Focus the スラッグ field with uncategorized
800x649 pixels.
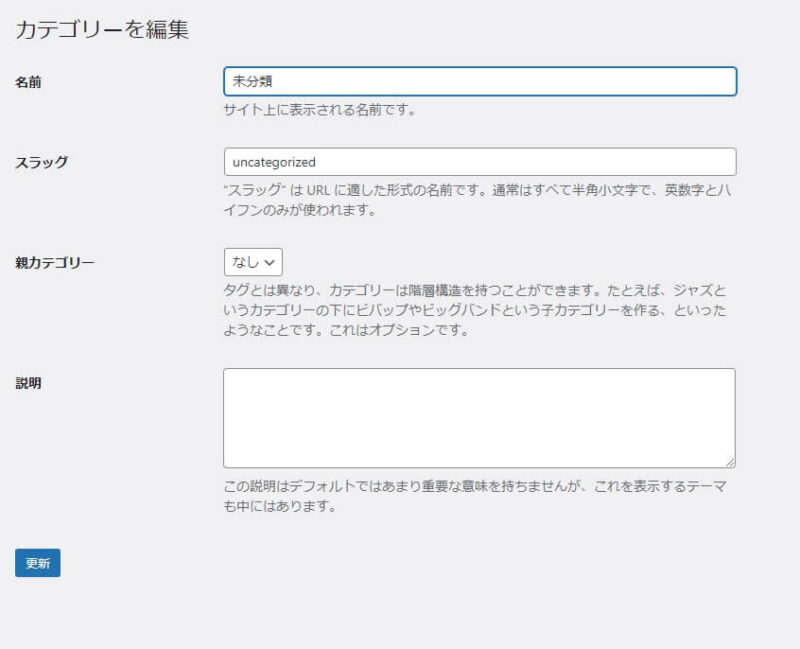click(480, 162)
